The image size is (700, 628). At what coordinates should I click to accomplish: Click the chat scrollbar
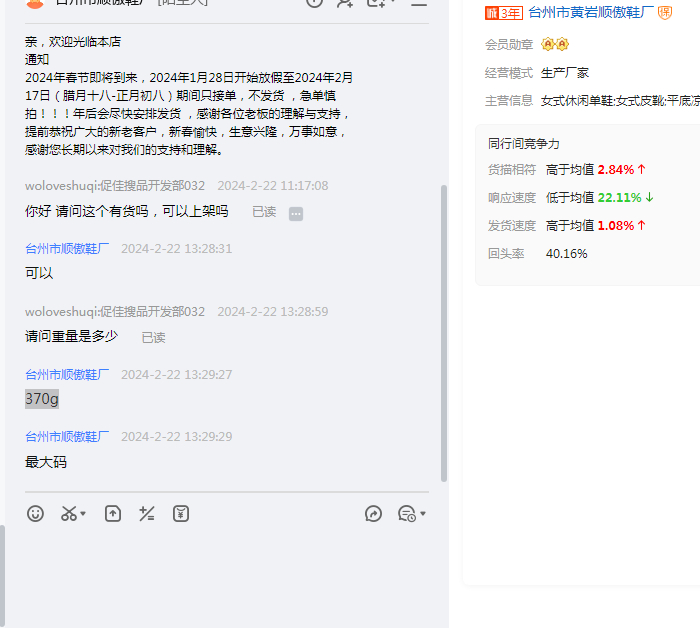[x=444, y=330]
